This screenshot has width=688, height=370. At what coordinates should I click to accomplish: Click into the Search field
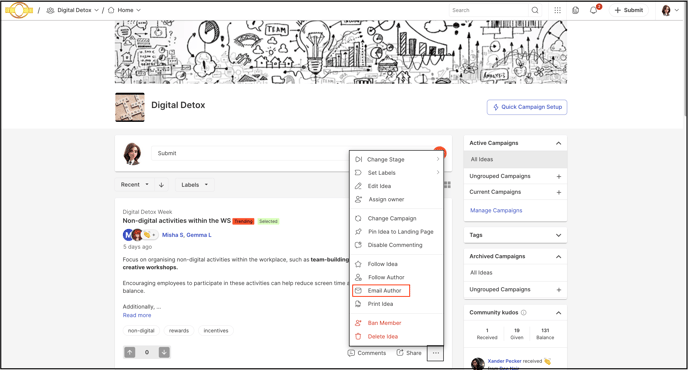489,10
